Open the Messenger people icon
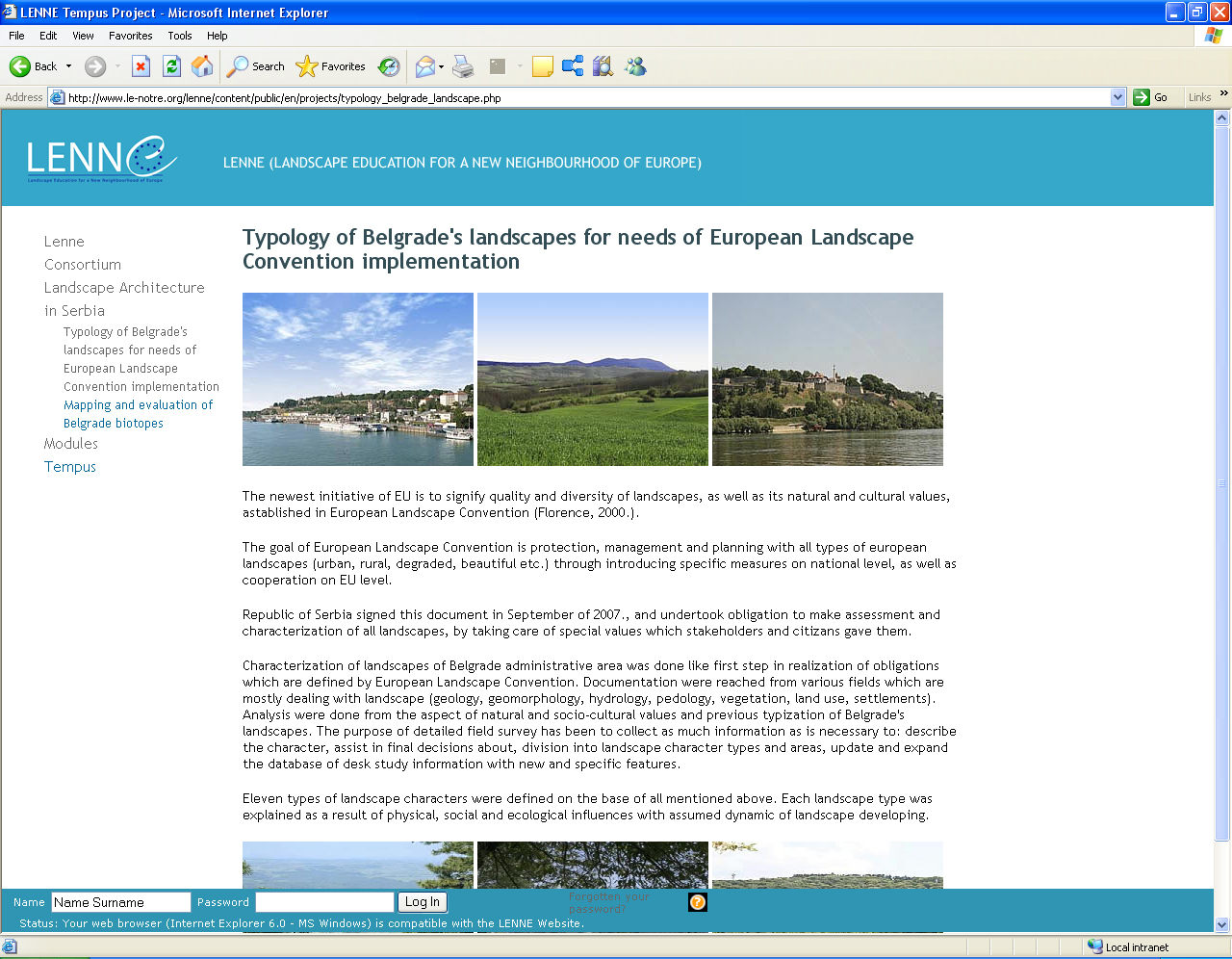Viewport: 1232px width, 959px height. [635, 66]
